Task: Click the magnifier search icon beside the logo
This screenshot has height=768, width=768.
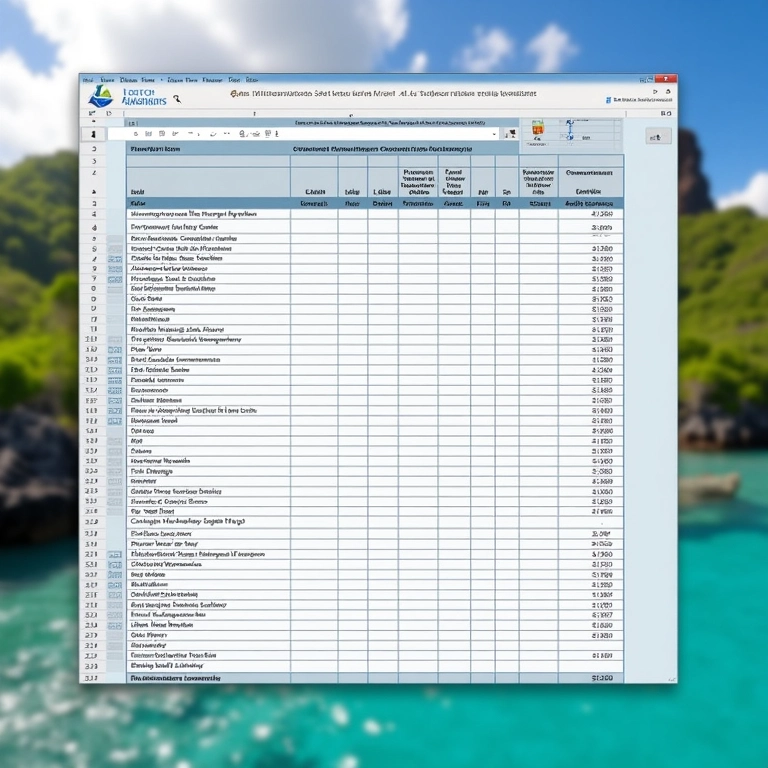Action: coord(177,99)
